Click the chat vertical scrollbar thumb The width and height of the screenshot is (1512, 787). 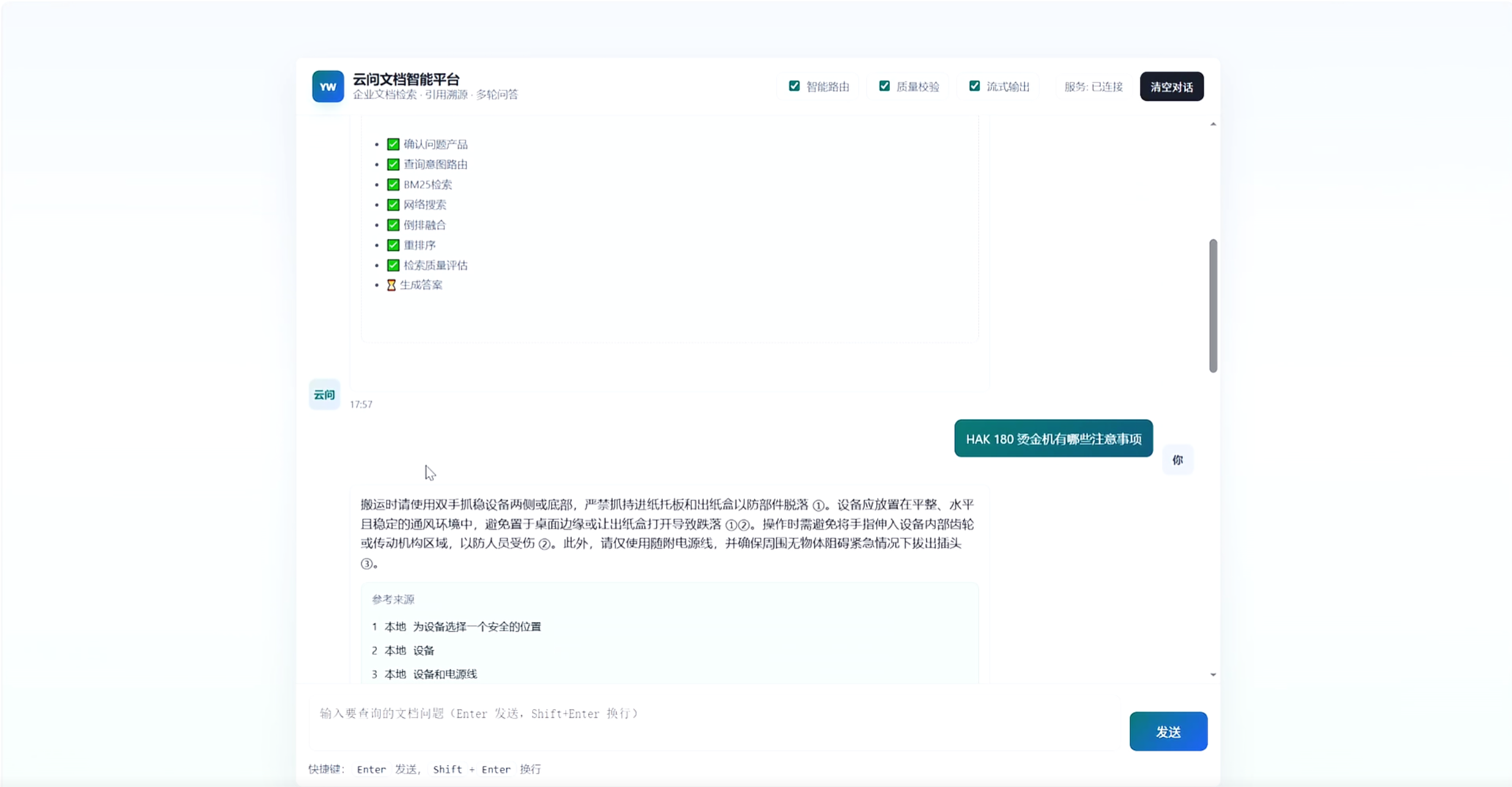1213,306
